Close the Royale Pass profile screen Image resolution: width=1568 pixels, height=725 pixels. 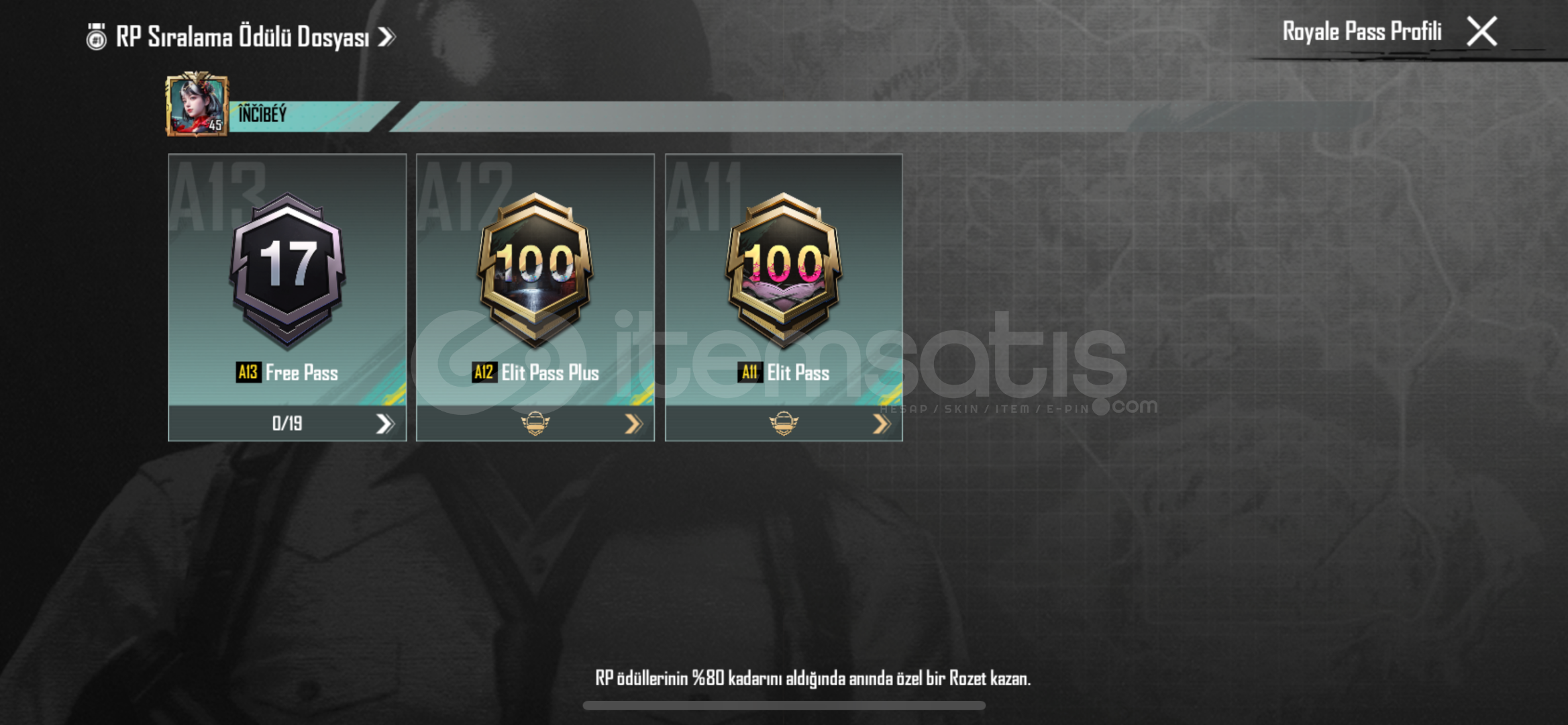point(1481,32)
